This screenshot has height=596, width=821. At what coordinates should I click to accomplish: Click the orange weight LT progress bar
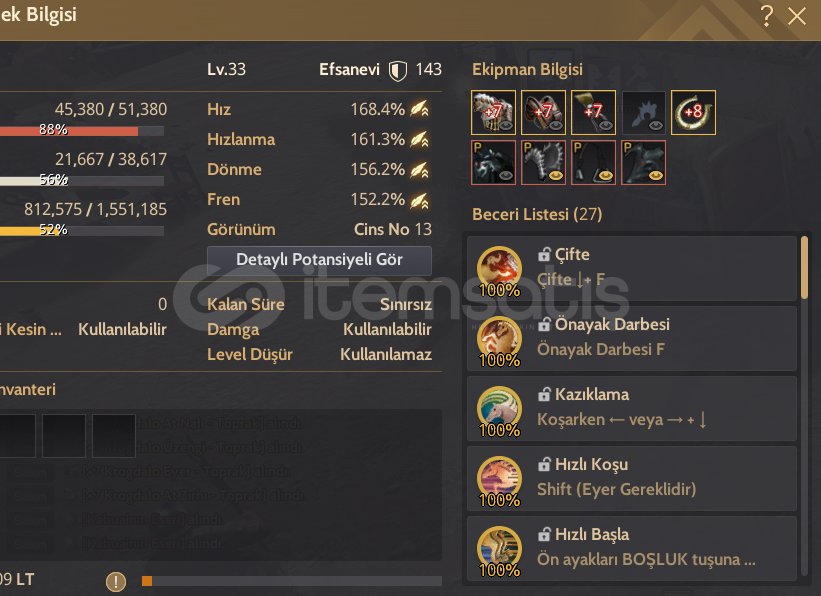tap(292, 581)
